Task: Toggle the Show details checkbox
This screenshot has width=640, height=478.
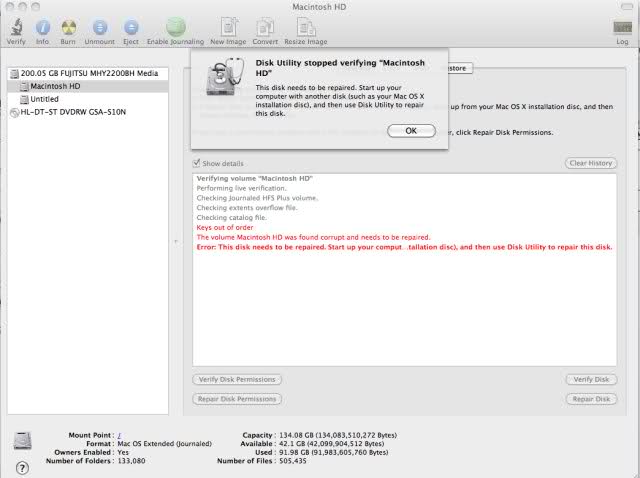Action: [x=196, y=163]
